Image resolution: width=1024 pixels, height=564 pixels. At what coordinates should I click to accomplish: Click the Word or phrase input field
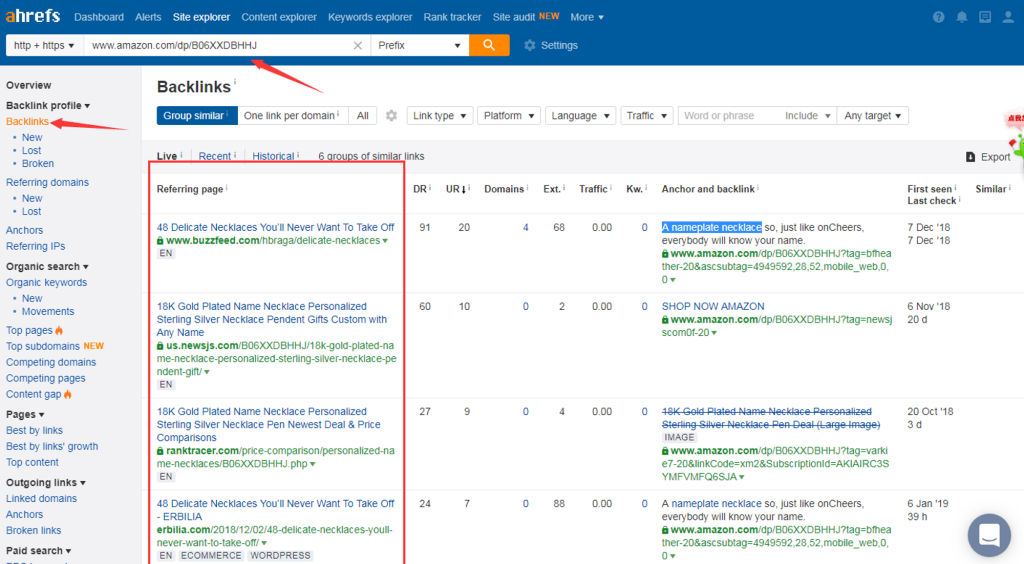(x=728, y=116)
